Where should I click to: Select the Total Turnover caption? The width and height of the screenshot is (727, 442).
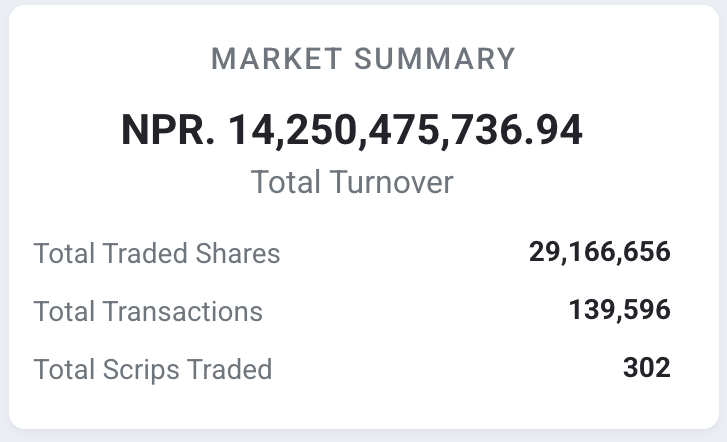351,182
